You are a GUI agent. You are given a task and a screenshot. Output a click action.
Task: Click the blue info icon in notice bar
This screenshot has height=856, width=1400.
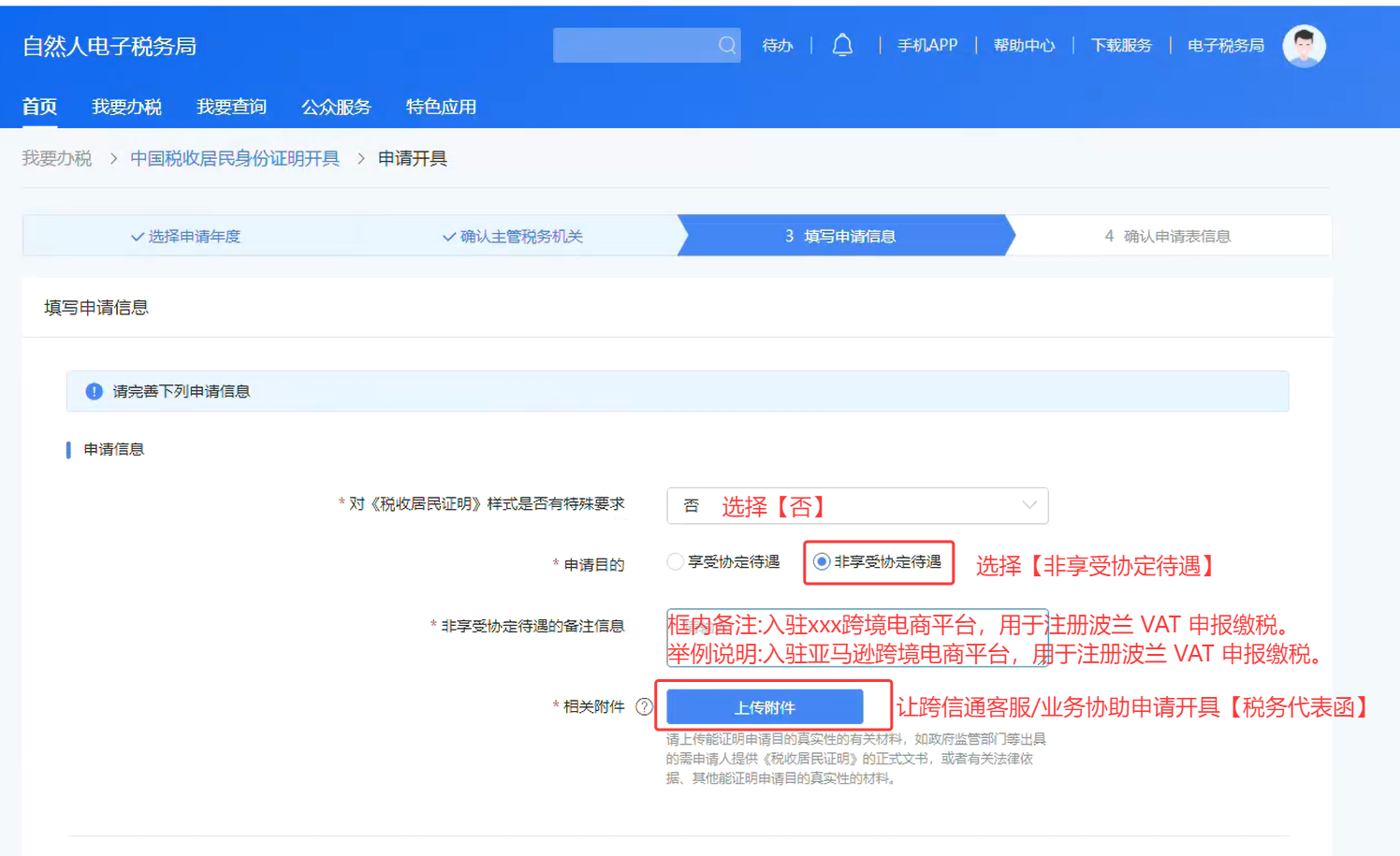(x=94, y=391)
